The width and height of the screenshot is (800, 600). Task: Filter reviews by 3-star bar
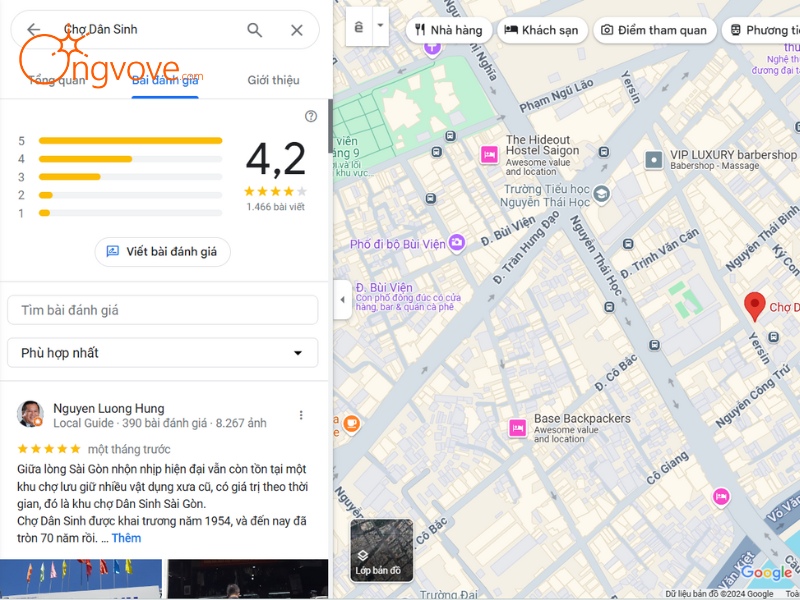tap(130, 177)
